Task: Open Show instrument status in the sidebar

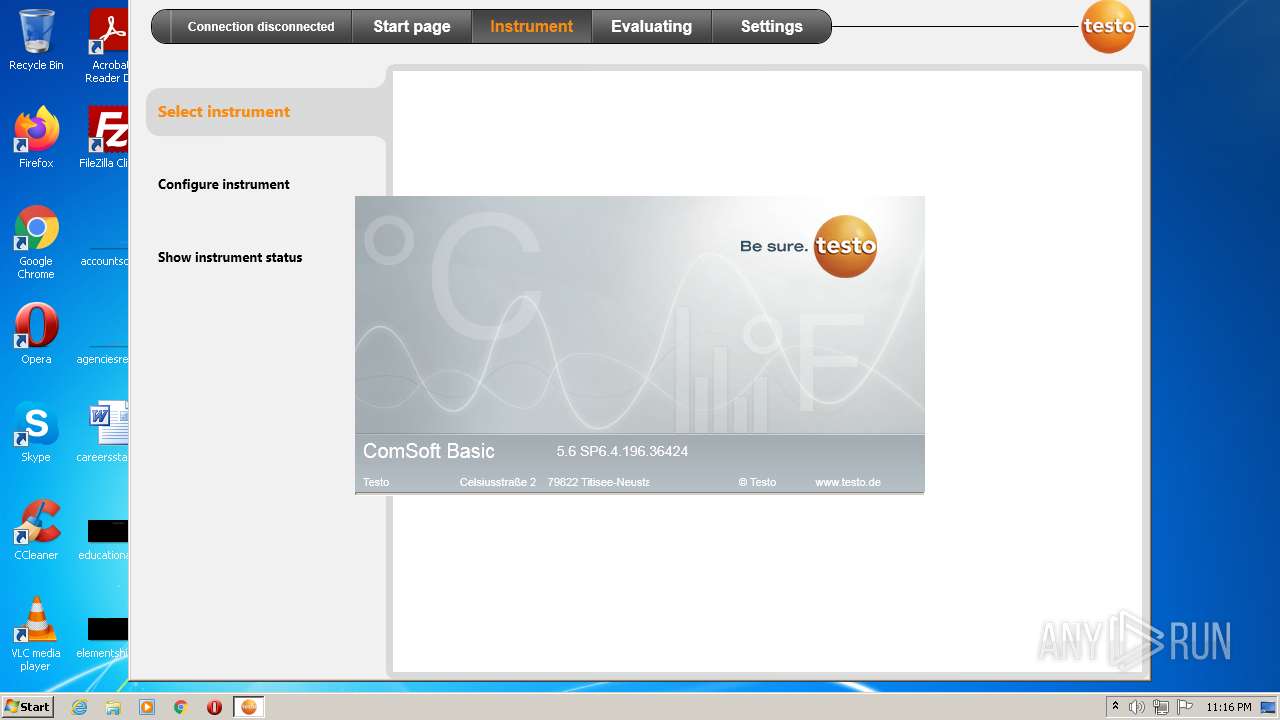Action: click(x=230, y=257)
